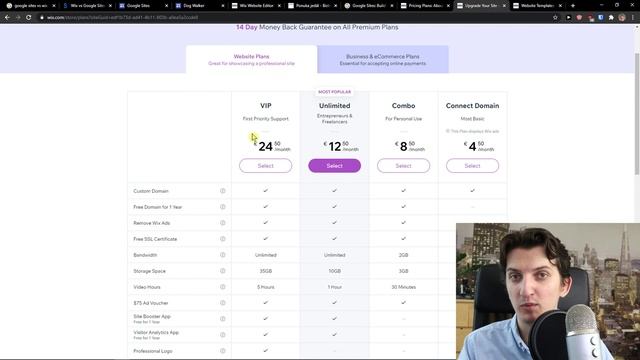Switch to the 'Wix vs Google Sites' tab
This screenshot has height=360, width=640.
click(87, 6)
